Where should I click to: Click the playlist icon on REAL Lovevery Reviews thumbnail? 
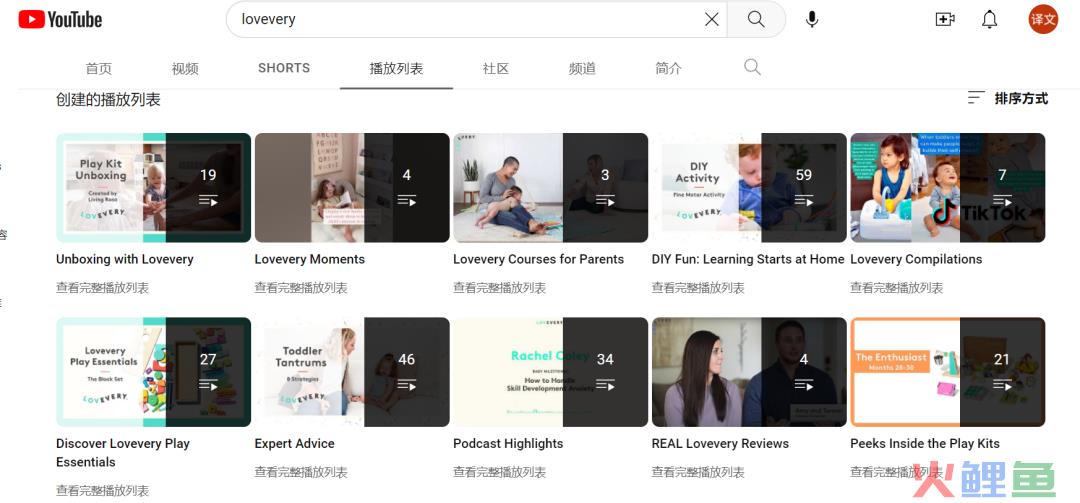click(804, 384)
